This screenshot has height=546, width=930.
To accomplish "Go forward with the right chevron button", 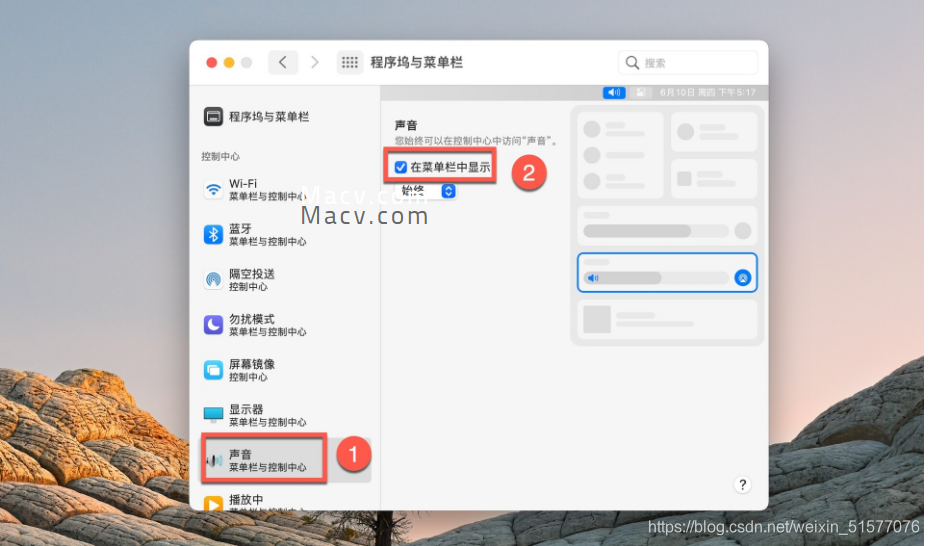I will point(314,62).
